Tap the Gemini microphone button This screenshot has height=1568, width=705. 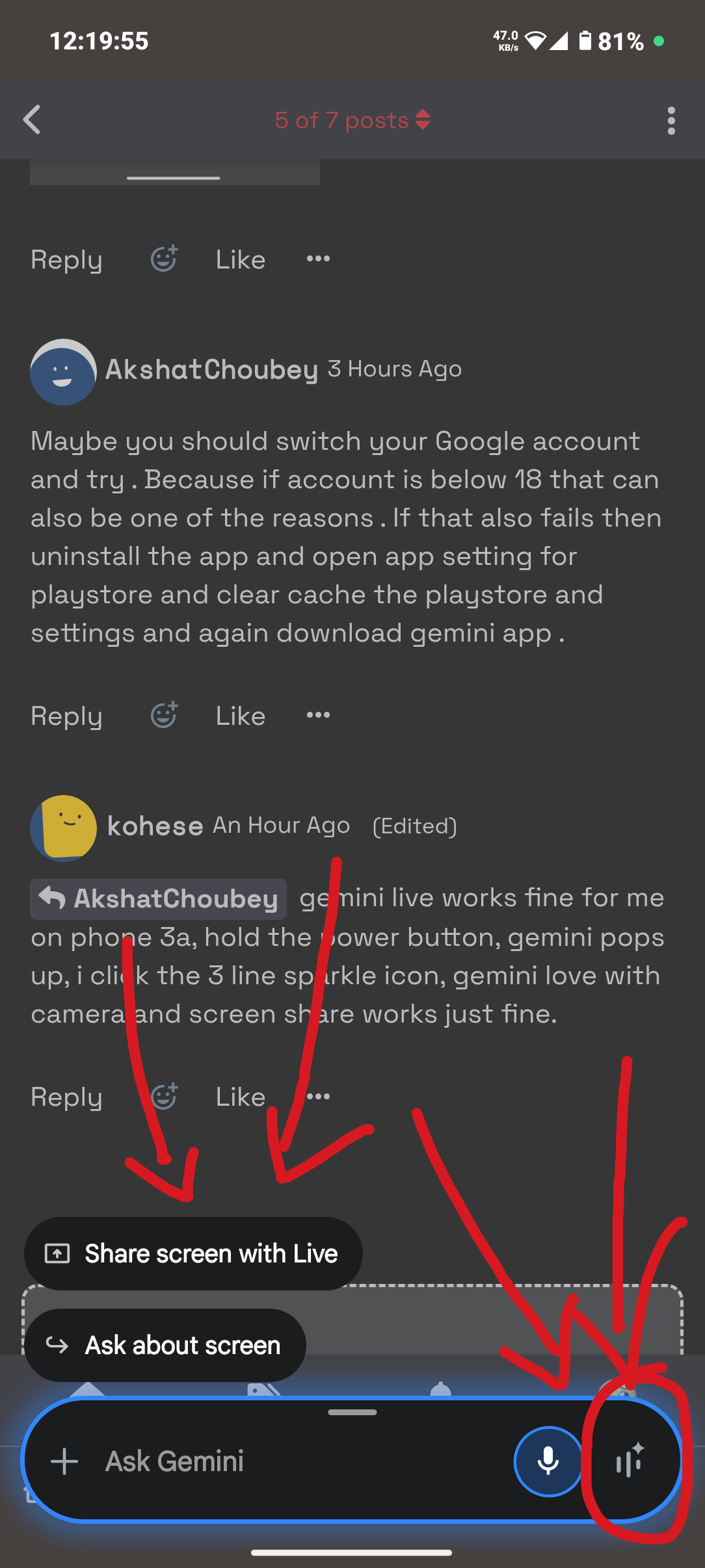(x=548, y=1461)
